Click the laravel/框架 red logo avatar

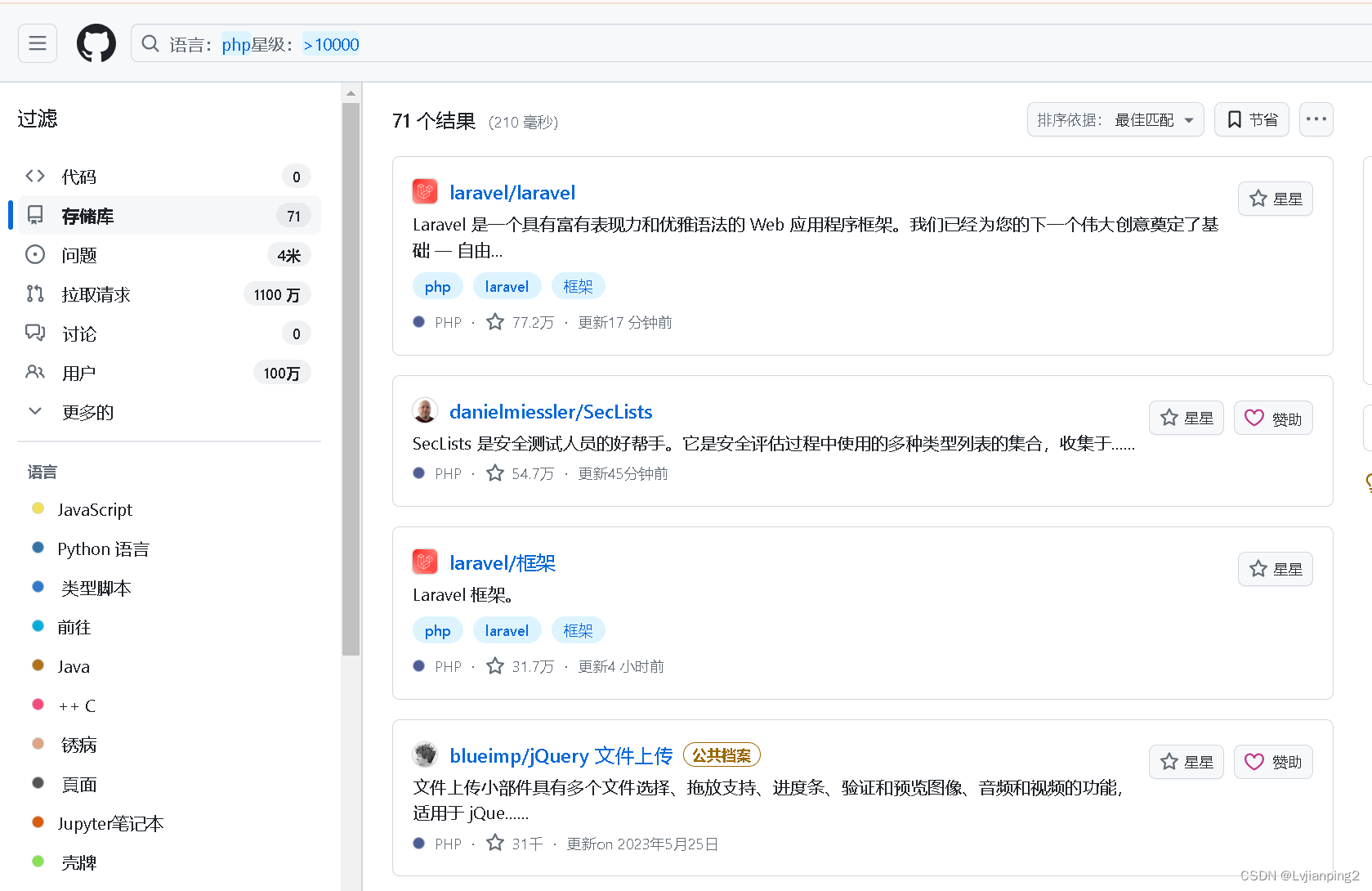click(425, 562)
